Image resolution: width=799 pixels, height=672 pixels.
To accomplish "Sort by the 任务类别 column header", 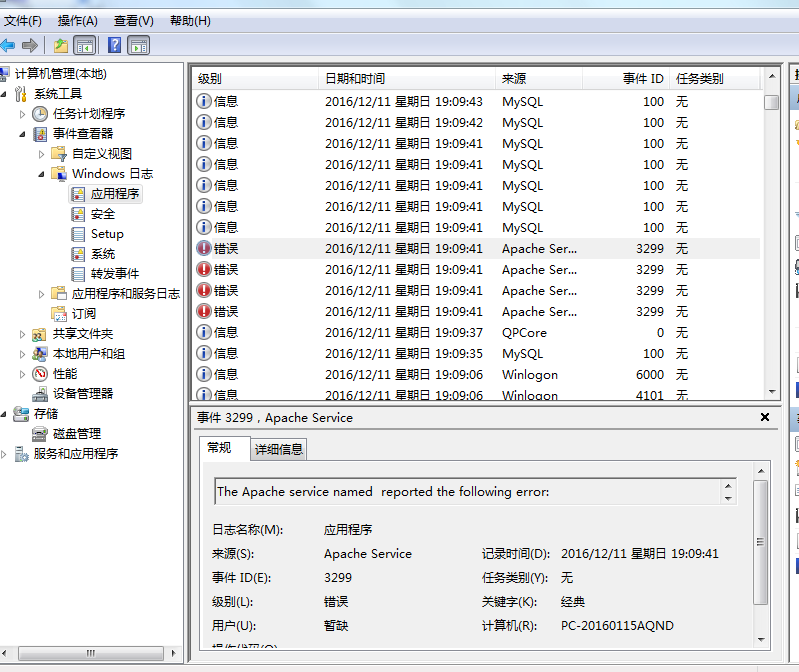I will (x=714, y=79).
